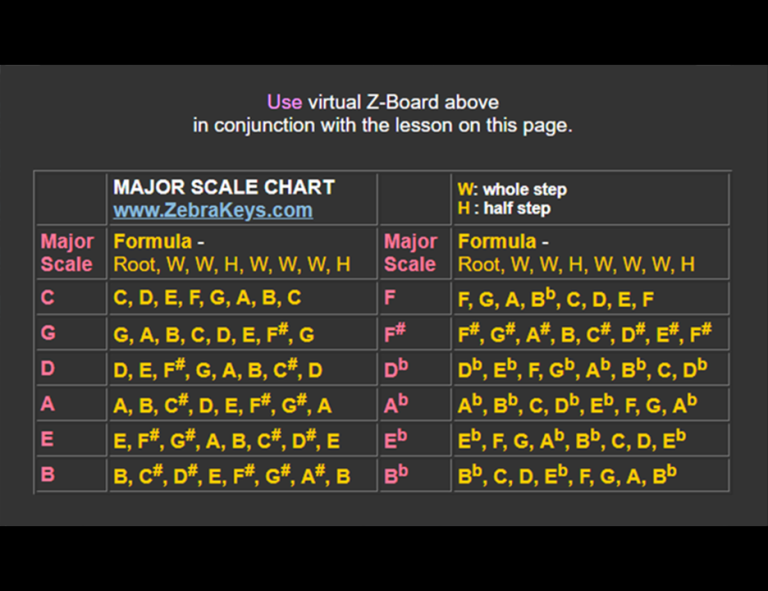
Task: Click the pink "Eb" scale name label
Action: 396,440
